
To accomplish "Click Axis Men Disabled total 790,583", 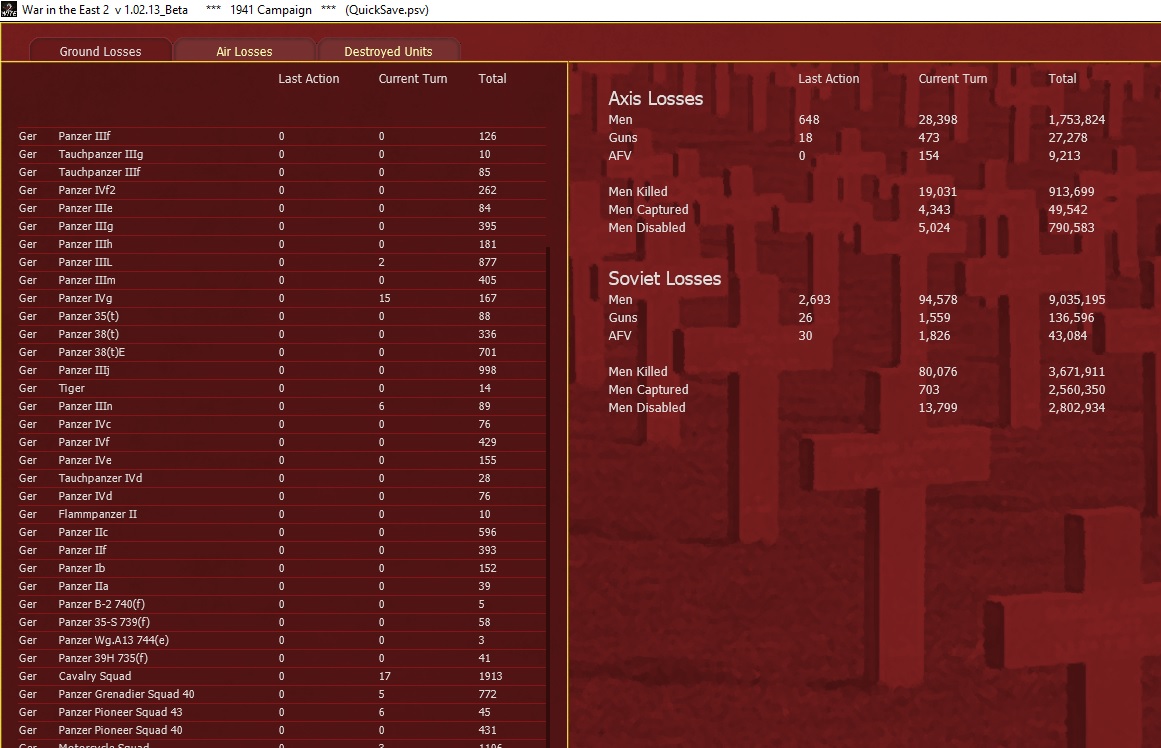I will pyautogui.click(x=1071, y=227).
